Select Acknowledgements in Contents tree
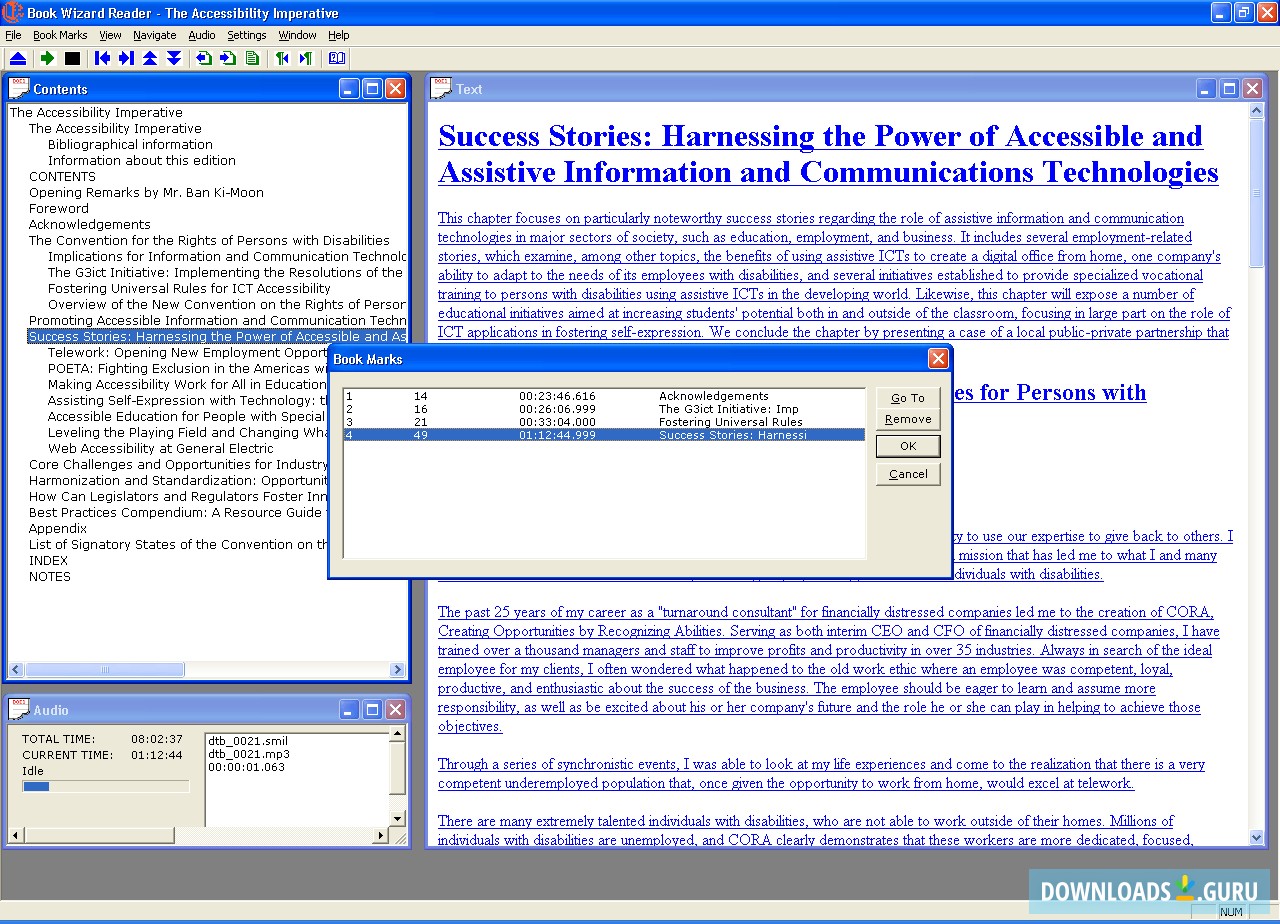 [89, 224]
